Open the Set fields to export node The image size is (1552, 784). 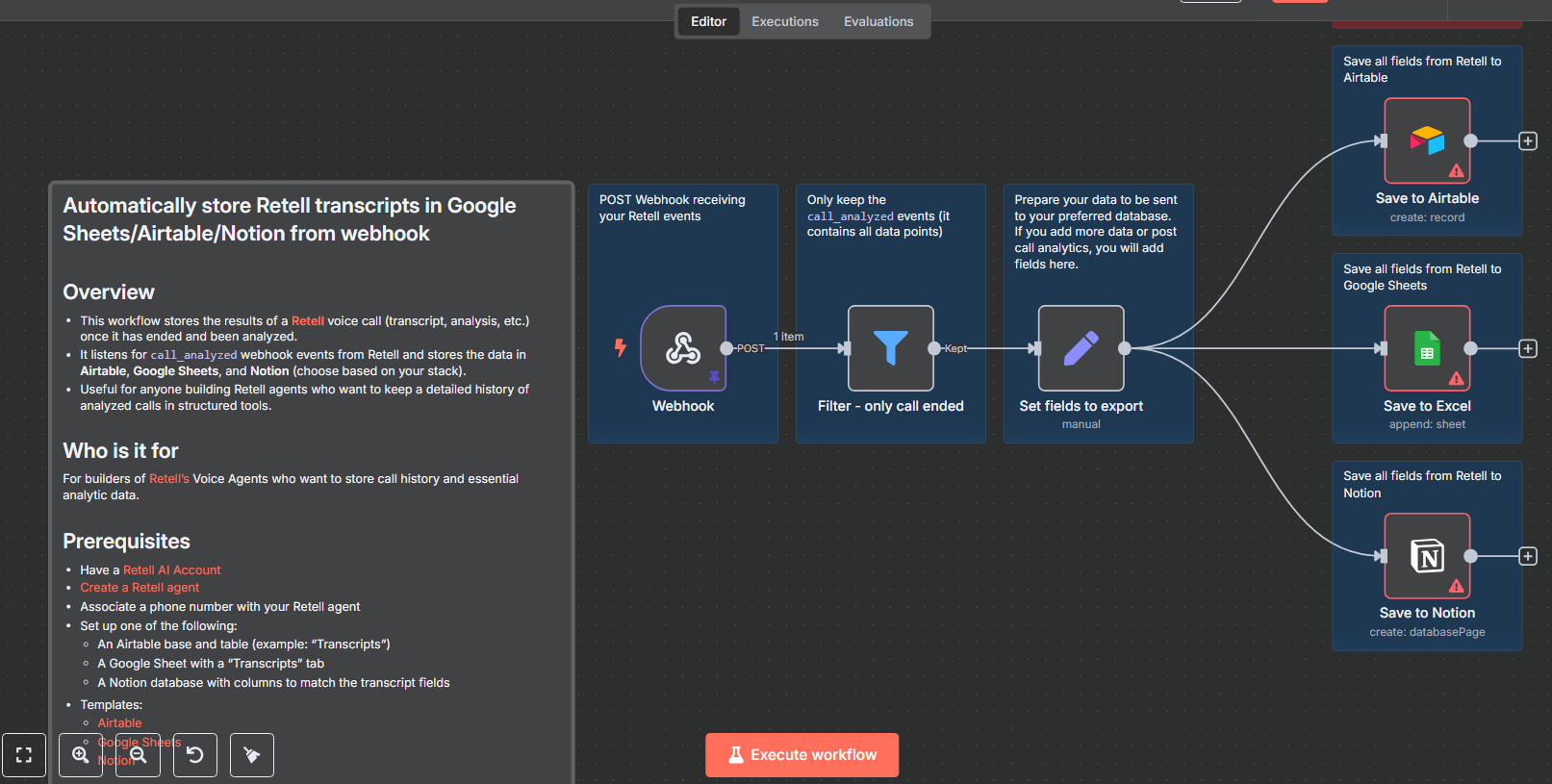[1081, 348]
